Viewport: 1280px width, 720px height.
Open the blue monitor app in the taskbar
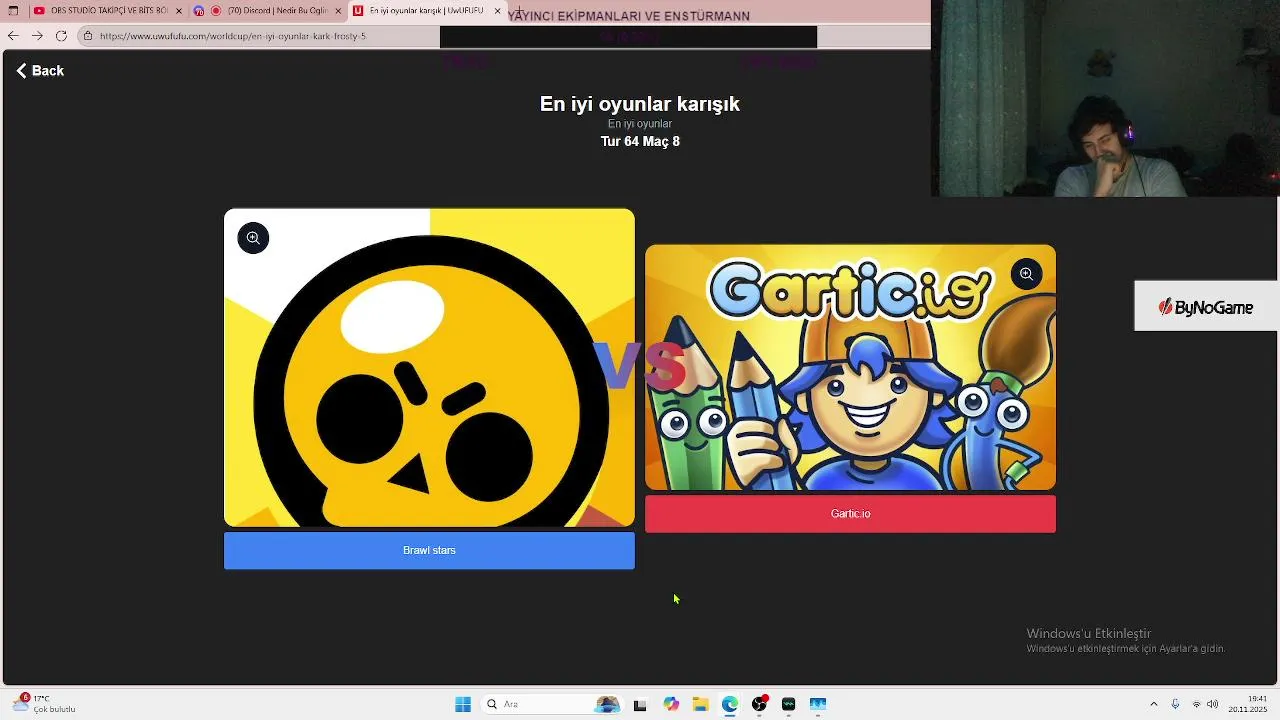coord(818,704)
